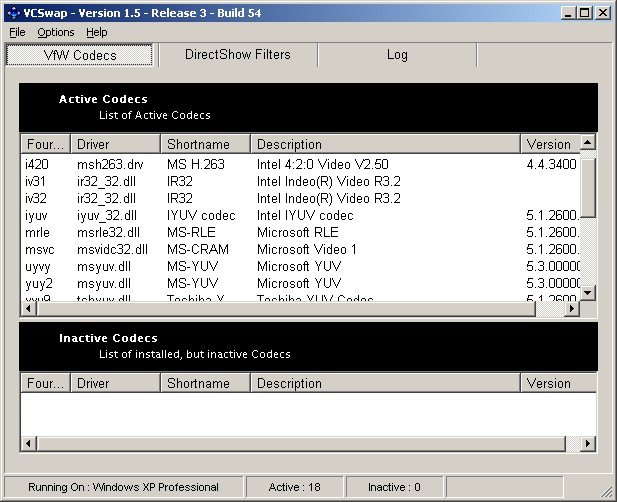This screenshot has width=617, height=502.
Task: Click the Active : 18 status panel
Action: [x=294, y=487]
